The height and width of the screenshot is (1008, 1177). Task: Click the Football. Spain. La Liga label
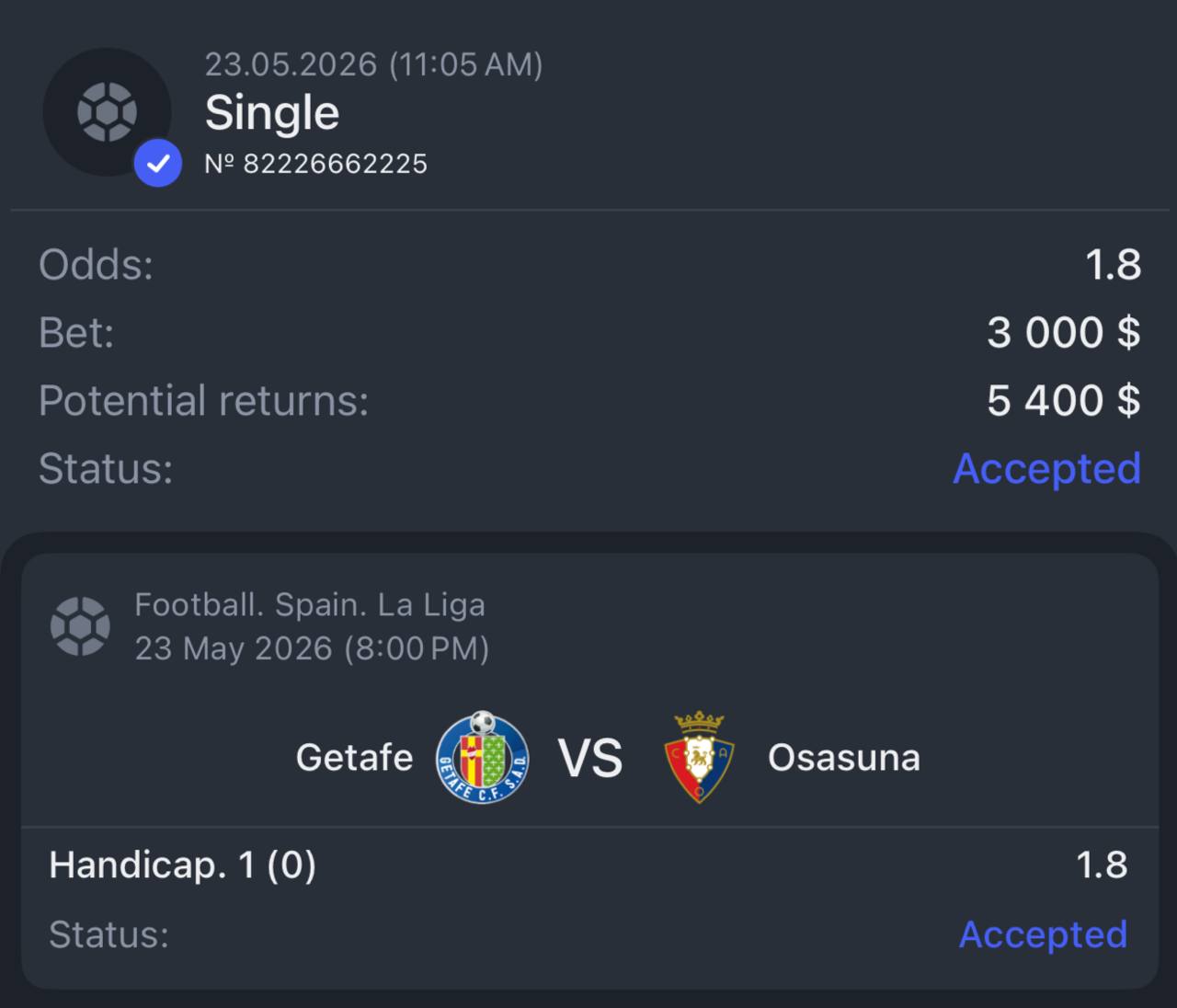(310, 605)
